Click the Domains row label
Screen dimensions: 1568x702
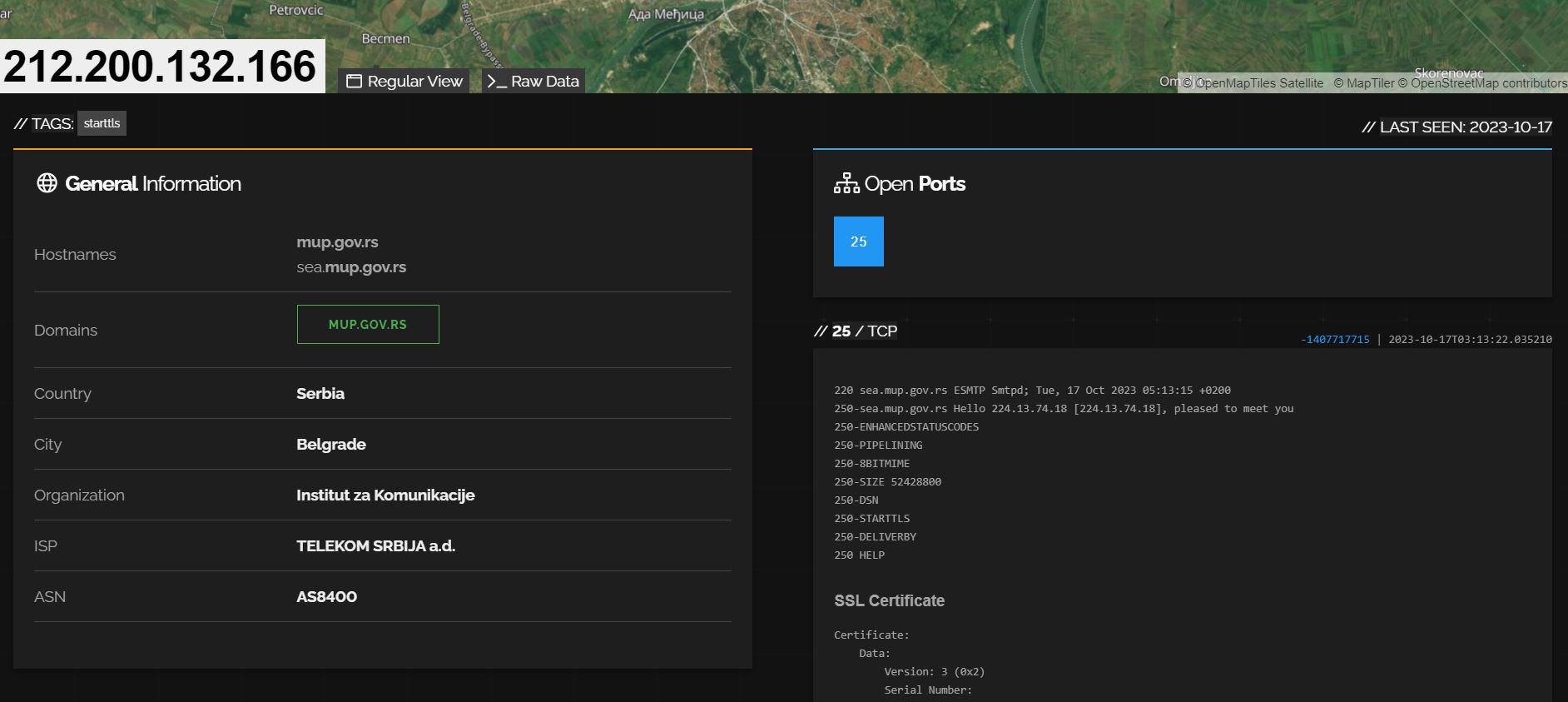point(66,331)
